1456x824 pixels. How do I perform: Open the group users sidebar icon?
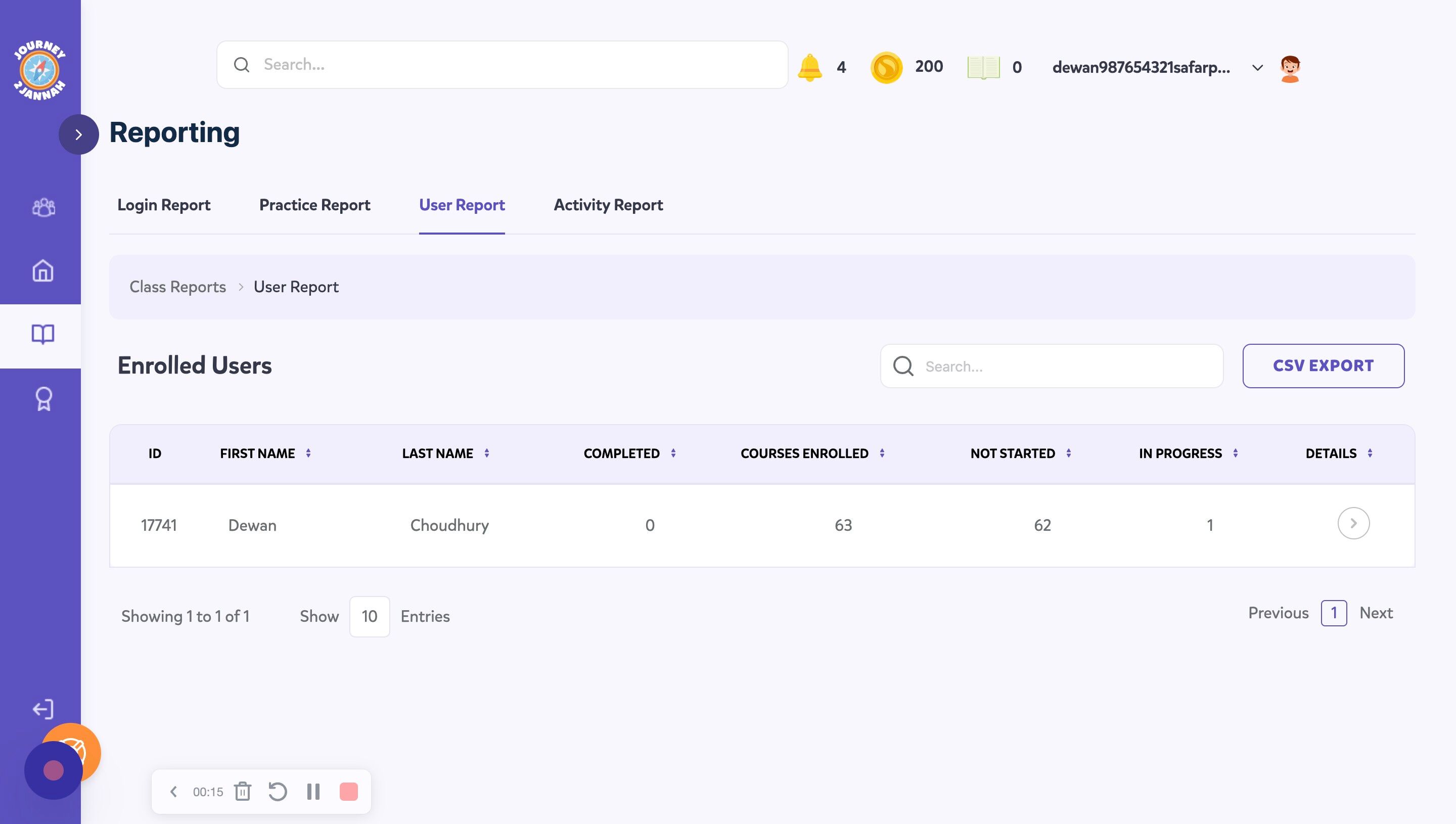pos(43,207)
